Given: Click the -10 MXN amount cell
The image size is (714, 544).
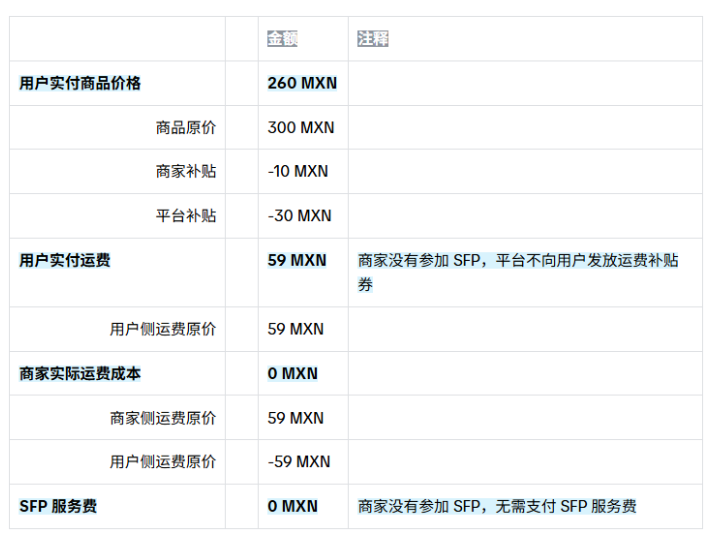Looking at the screenshot, I should click(297, 172).
